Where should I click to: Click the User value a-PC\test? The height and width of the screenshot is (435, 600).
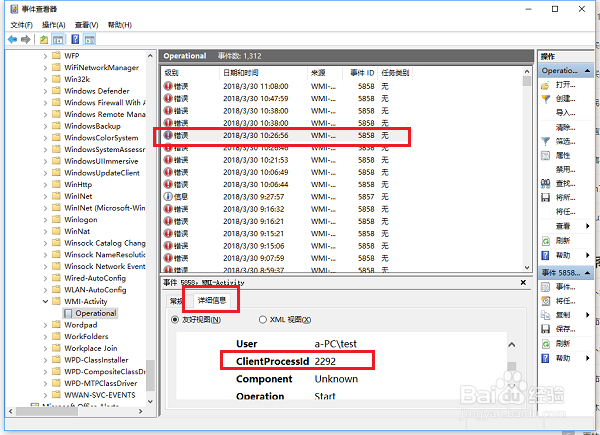[x=336, y=344]
